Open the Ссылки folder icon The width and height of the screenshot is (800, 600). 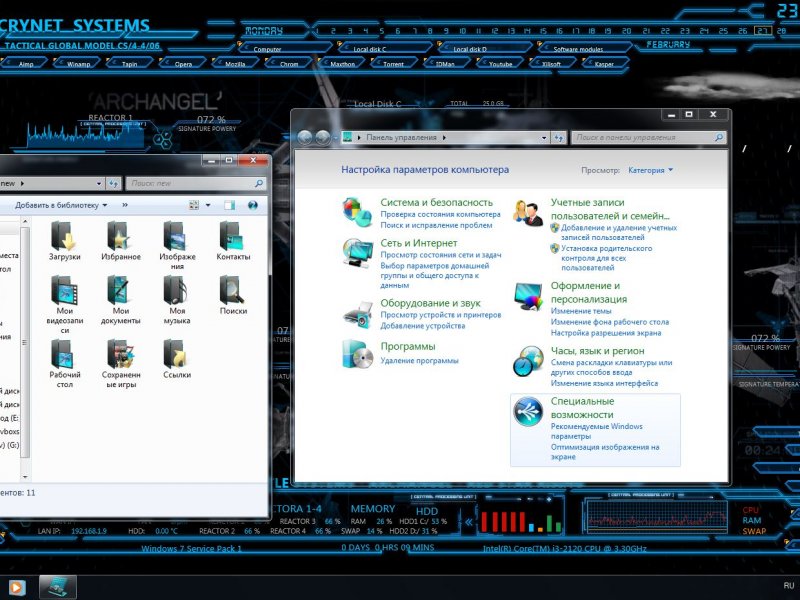pyautogui.click(x=177, y=354)
